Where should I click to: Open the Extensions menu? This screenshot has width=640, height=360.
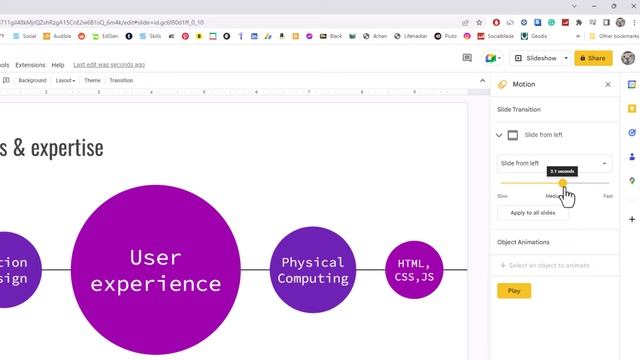30,65
